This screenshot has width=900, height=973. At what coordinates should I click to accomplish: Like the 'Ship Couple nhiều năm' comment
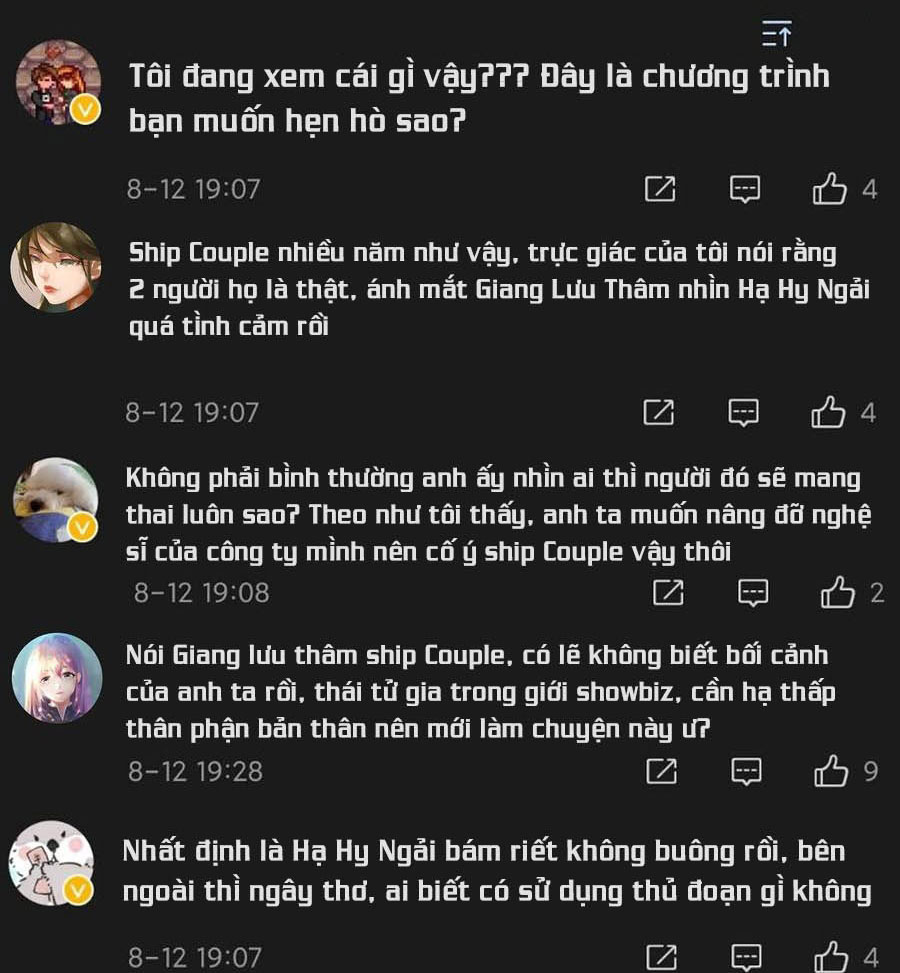(828, 412)
